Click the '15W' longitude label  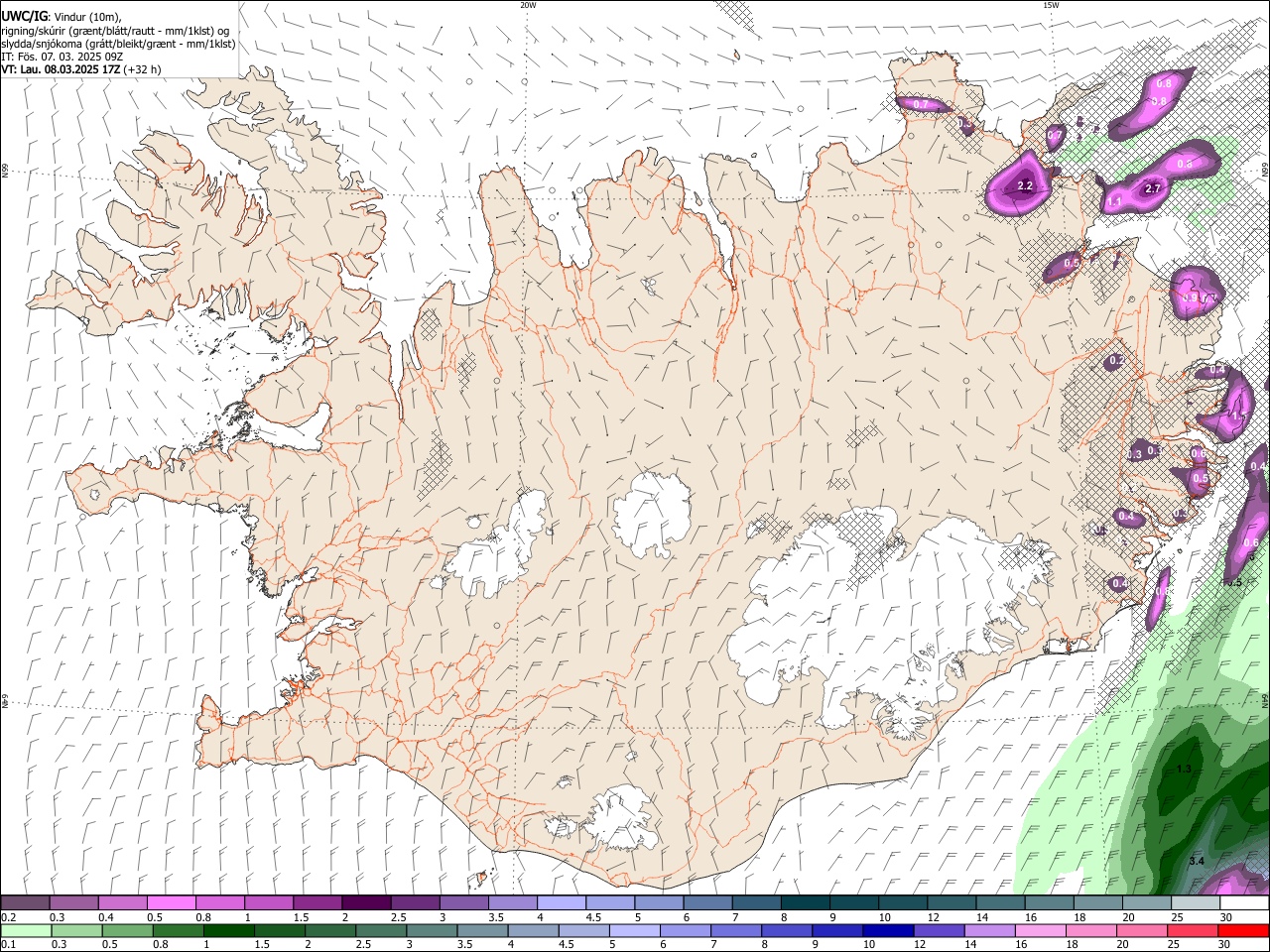pyautogui.click(x=1051, y=5)
